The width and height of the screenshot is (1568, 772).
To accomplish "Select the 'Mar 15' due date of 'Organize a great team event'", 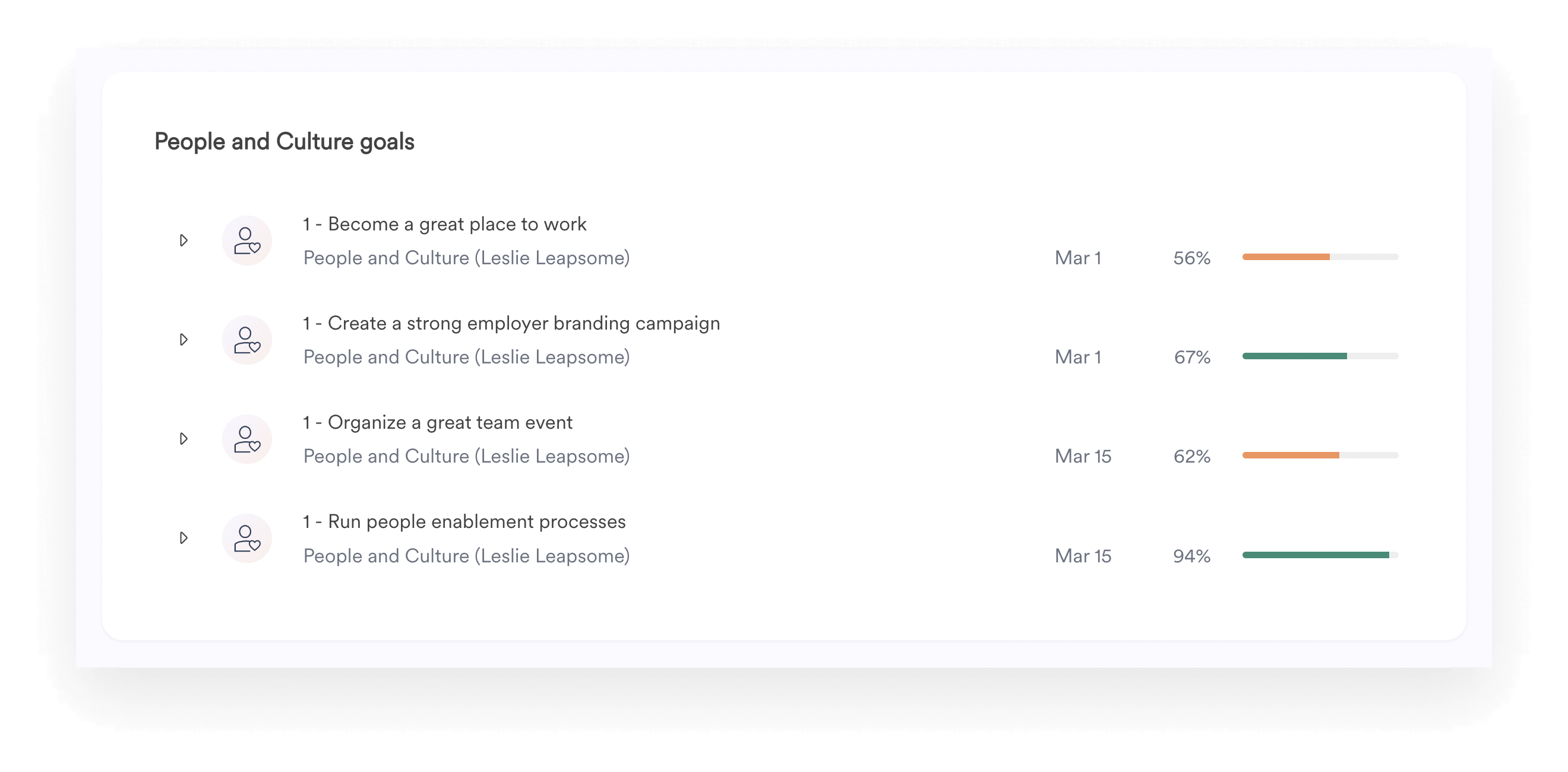I will pos(1082,455).
